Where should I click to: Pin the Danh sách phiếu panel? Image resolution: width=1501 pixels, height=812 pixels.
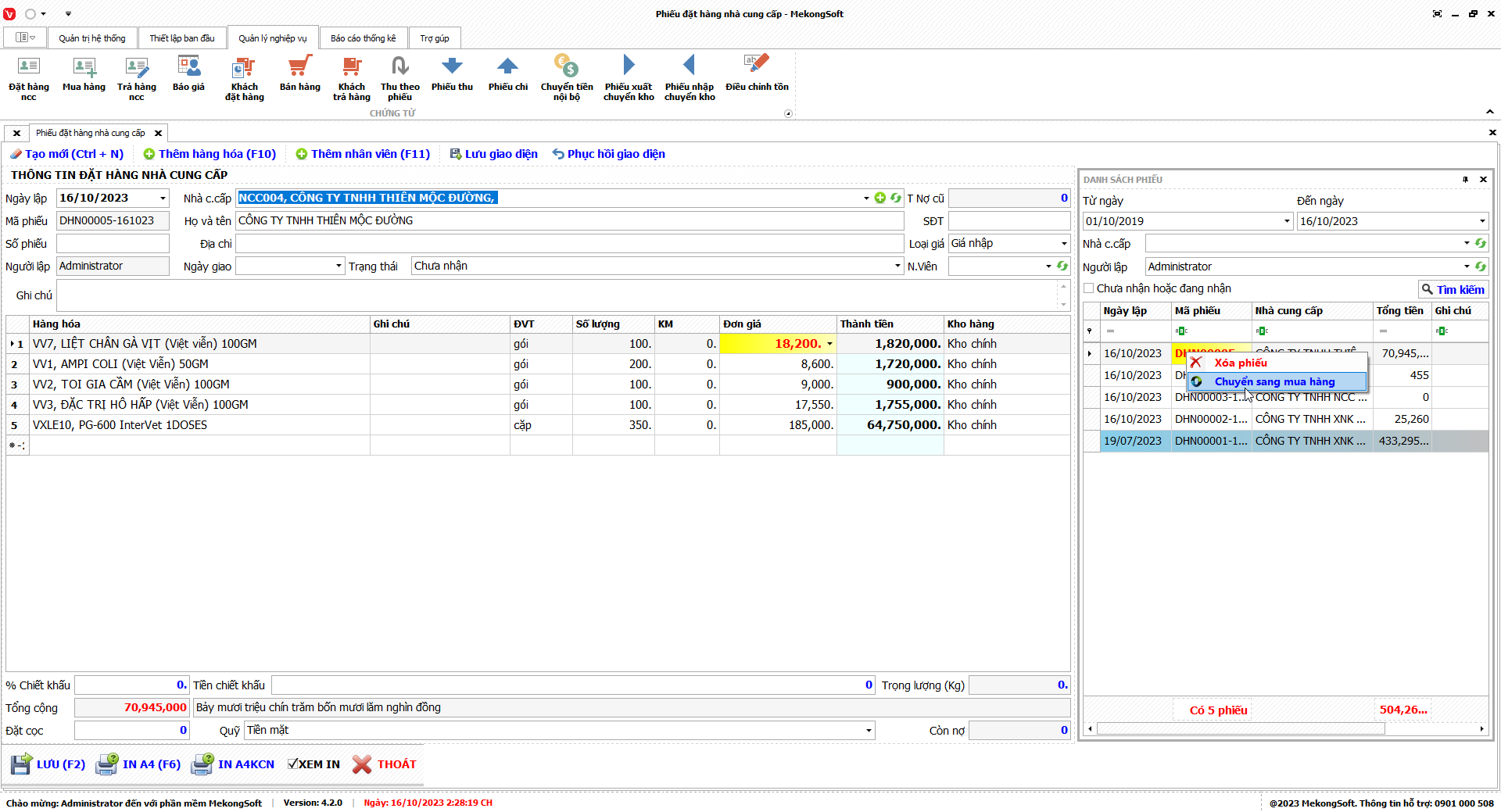[1465, 180]
